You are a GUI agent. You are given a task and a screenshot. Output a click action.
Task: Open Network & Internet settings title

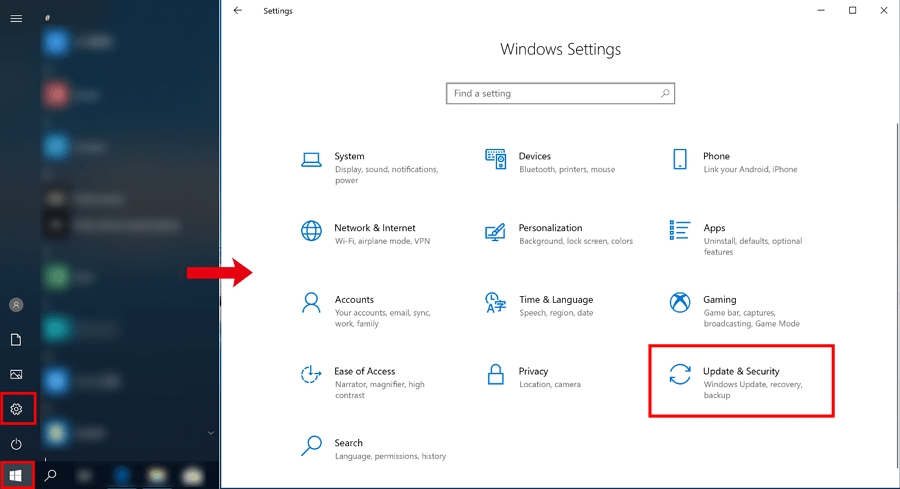coord(375,228)
